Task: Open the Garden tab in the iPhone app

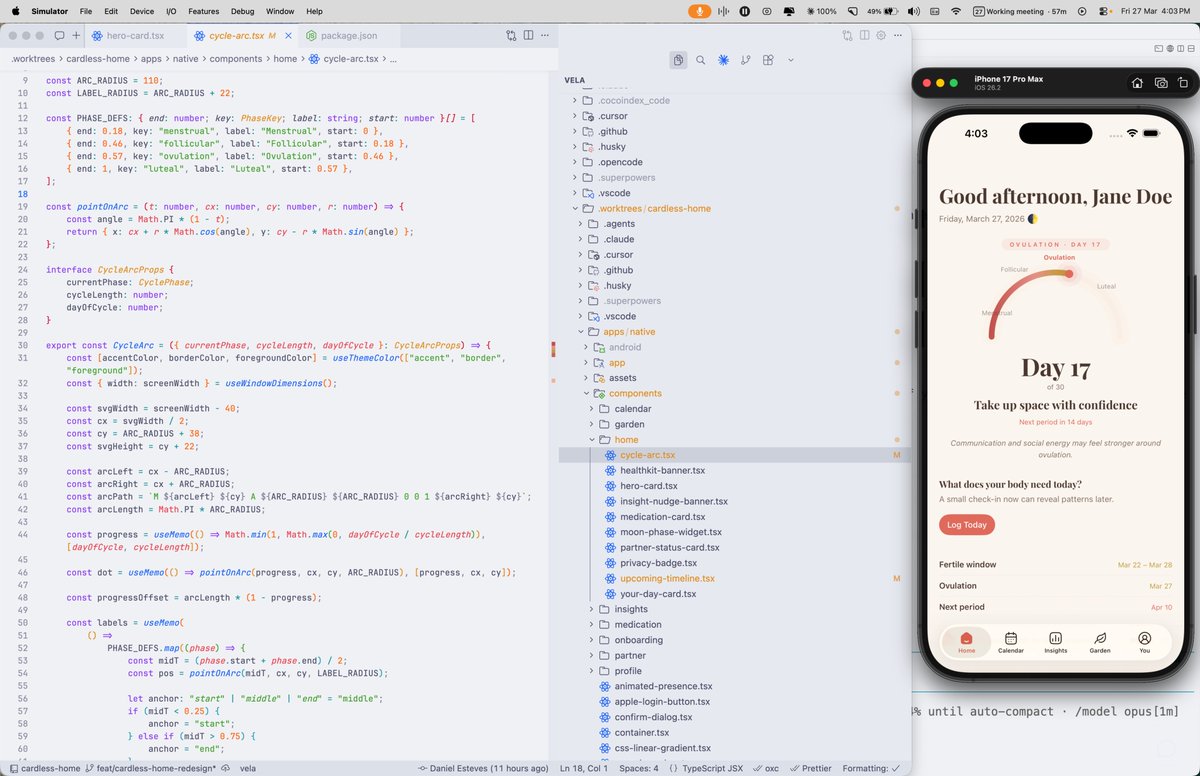Action: (1100, 642)
